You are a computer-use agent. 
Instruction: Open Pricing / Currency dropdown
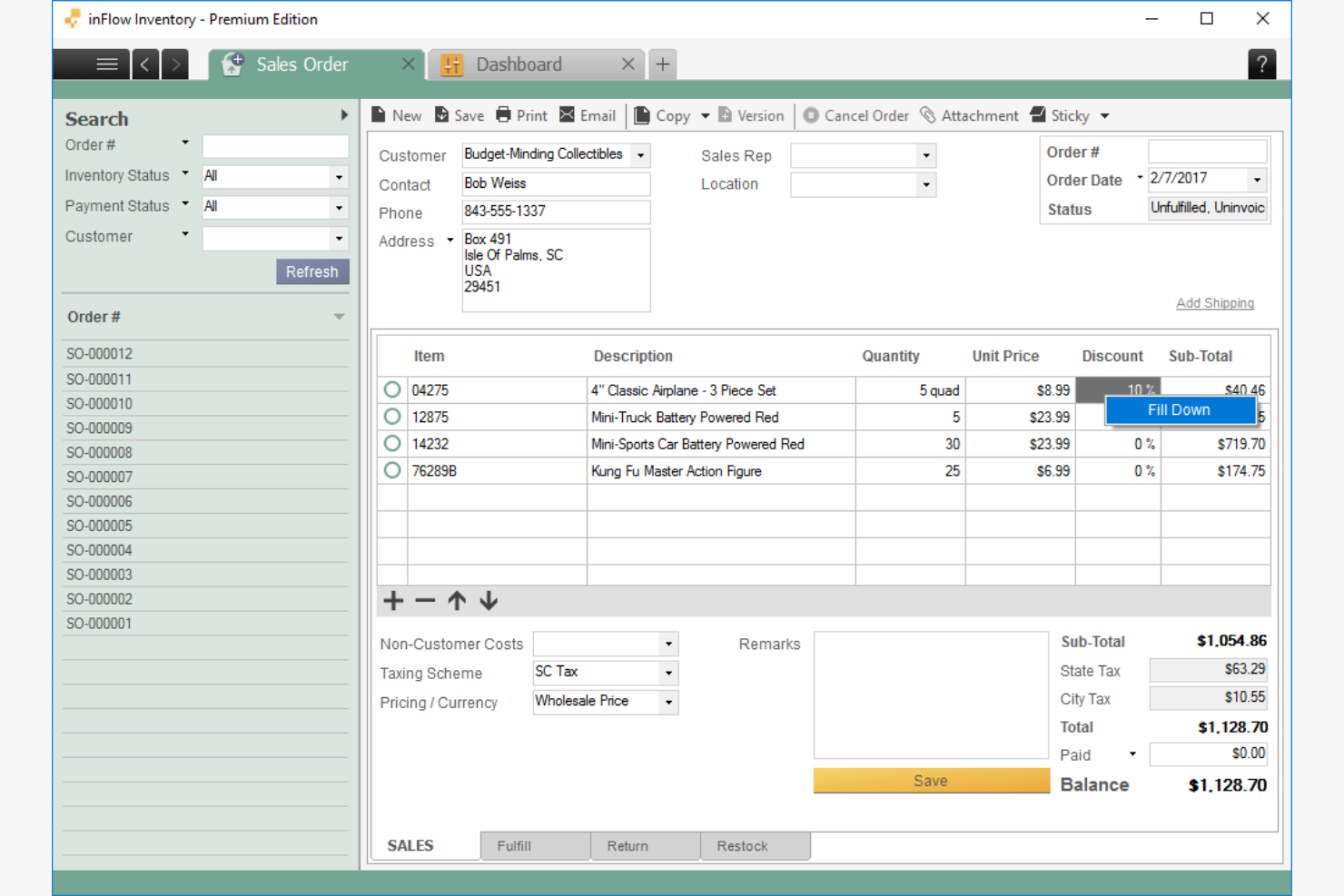pyautogui.click(x=668, y=702)
